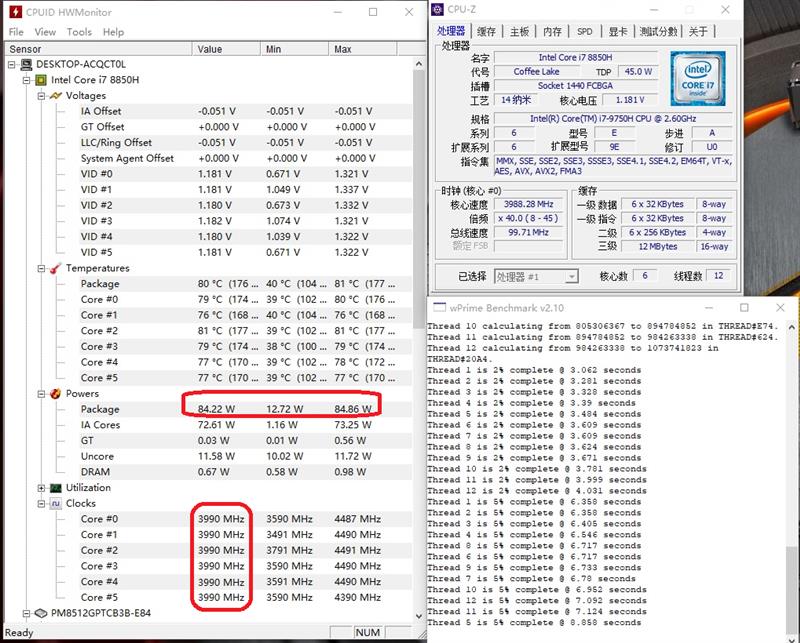Open the View menu in HWMonitor

(x=46, y=32)
